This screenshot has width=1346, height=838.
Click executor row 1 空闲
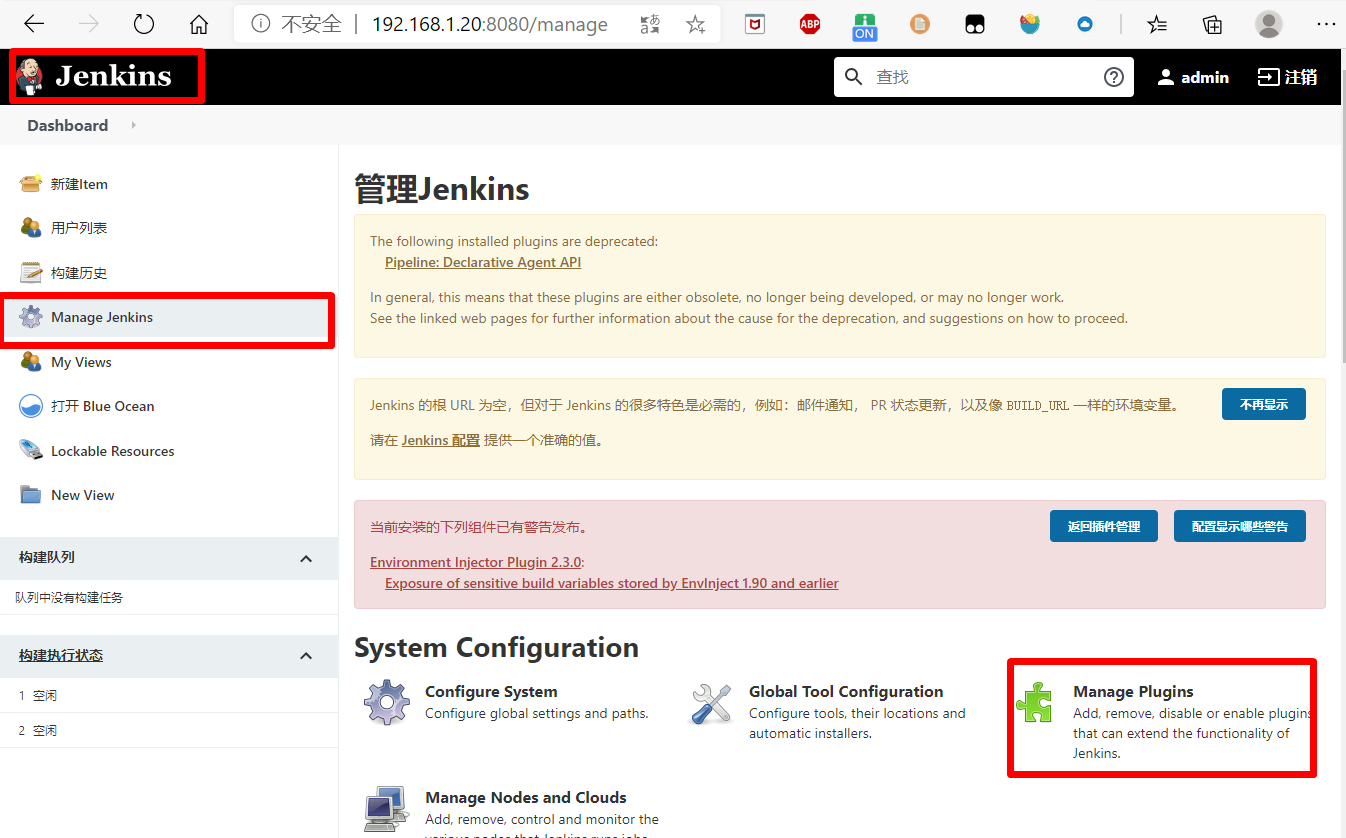point(169,695)
